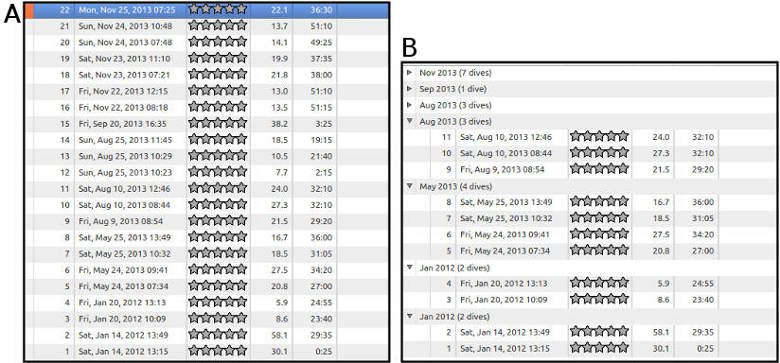Expand the Nov 2013 (7 dives) trip
The height and width of the screenshot is (363, 780).
click(409, 73)
